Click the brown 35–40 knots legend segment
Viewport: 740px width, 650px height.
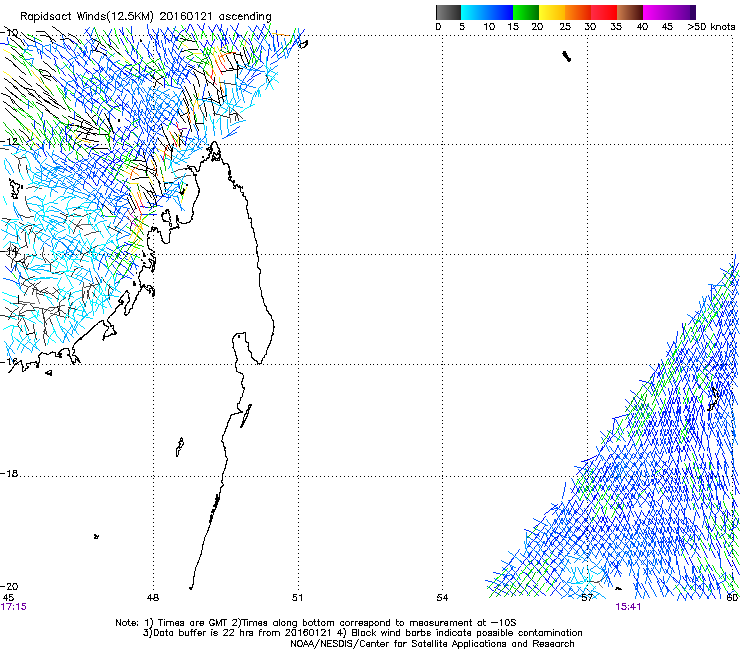pyautogui.click(x=630, y=12)
